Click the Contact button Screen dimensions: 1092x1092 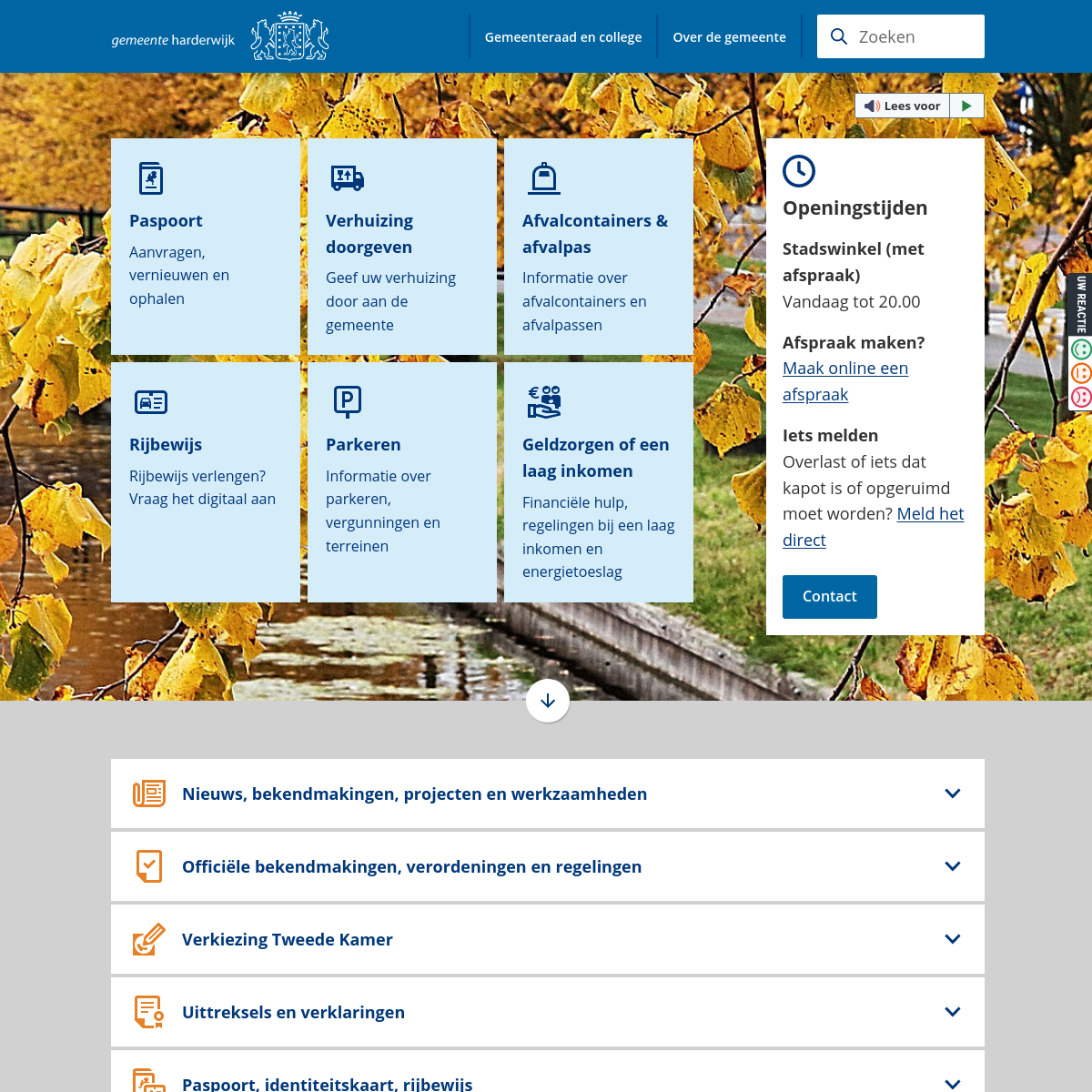pos(830,597)
